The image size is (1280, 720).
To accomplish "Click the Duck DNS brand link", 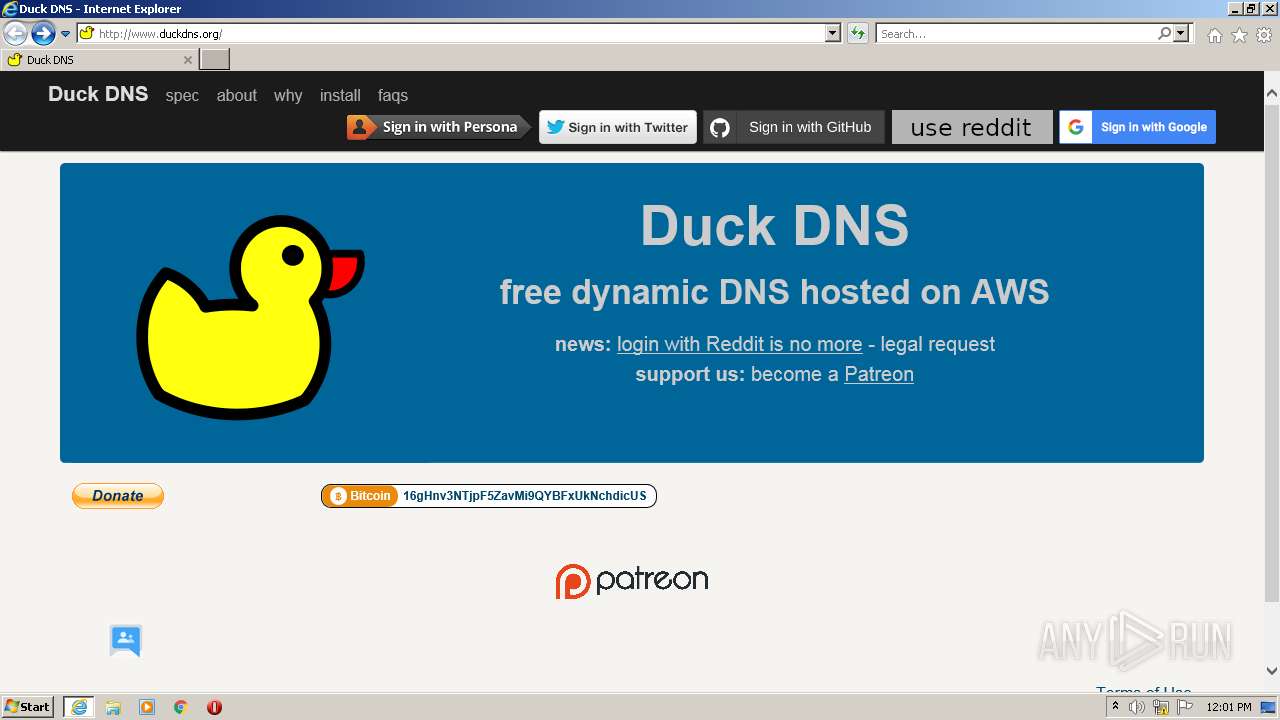I will (98, 94).
